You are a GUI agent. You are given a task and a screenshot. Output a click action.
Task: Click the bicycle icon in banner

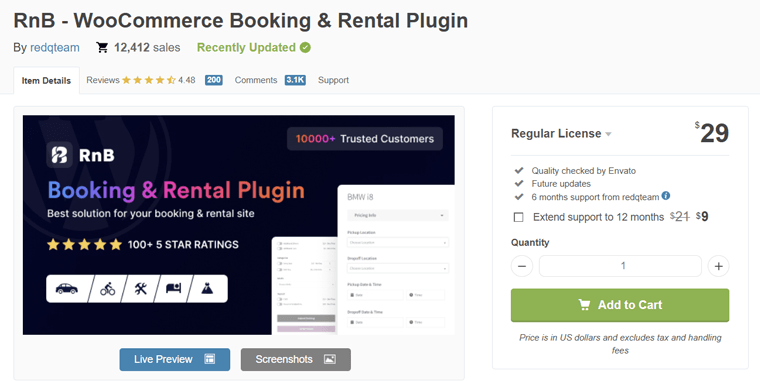pos(108,289)
